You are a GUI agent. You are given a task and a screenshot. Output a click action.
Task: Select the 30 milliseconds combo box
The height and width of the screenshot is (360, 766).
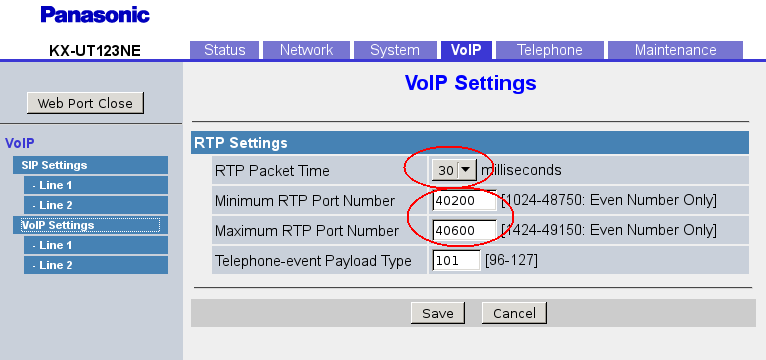point(454,170)
